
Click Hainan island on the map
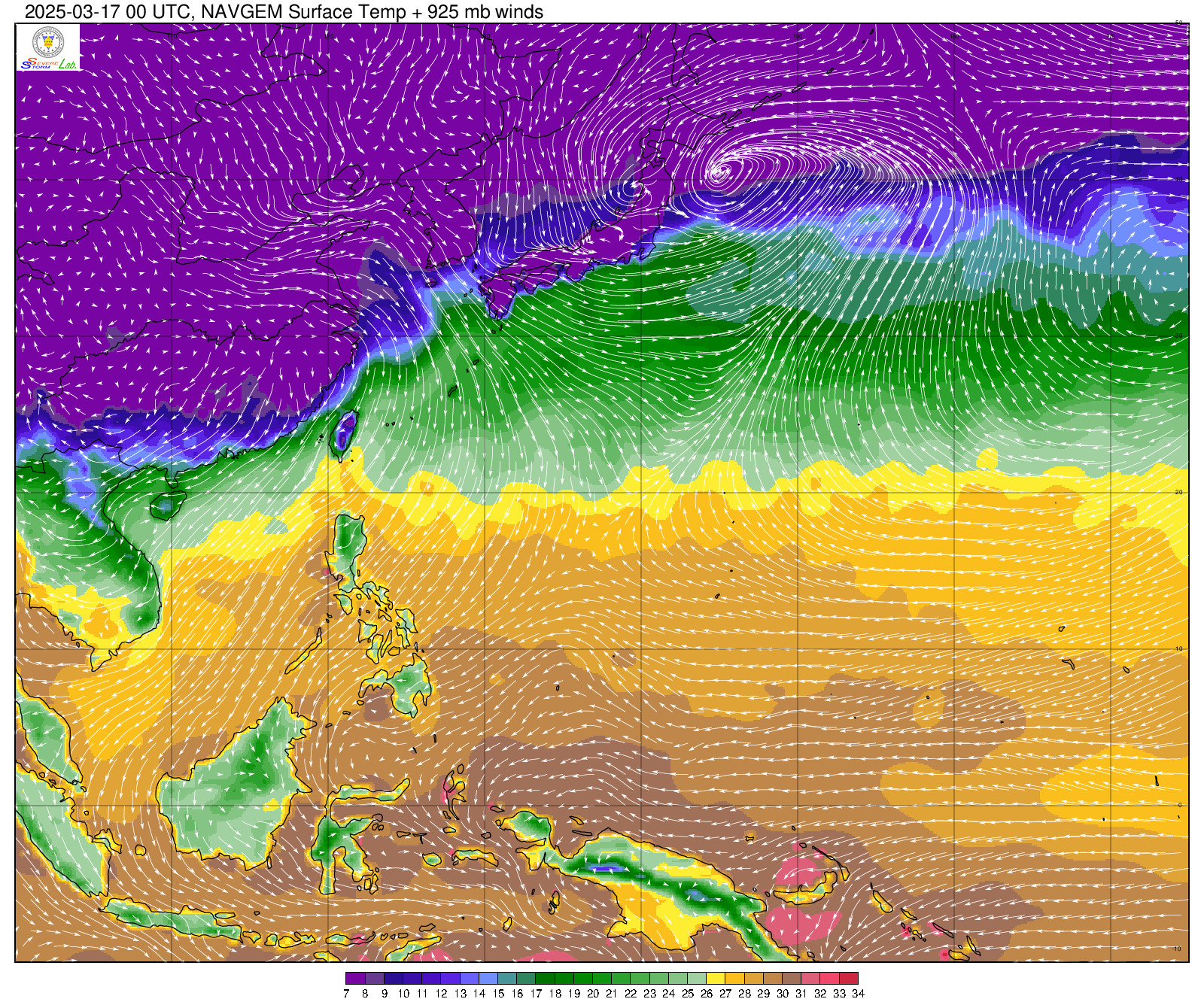click(162, 506)
